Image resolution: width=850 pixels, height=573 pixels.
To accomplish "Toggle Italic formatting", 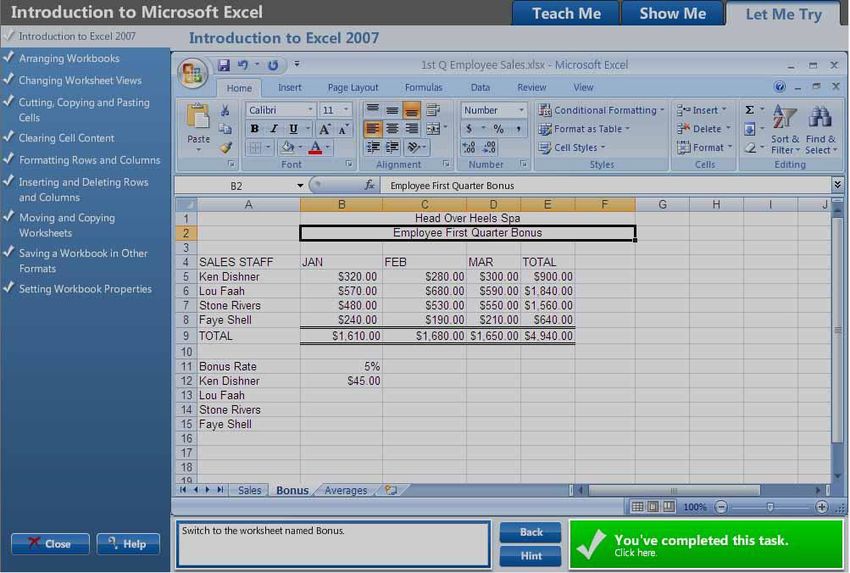I will coord(274,129).
